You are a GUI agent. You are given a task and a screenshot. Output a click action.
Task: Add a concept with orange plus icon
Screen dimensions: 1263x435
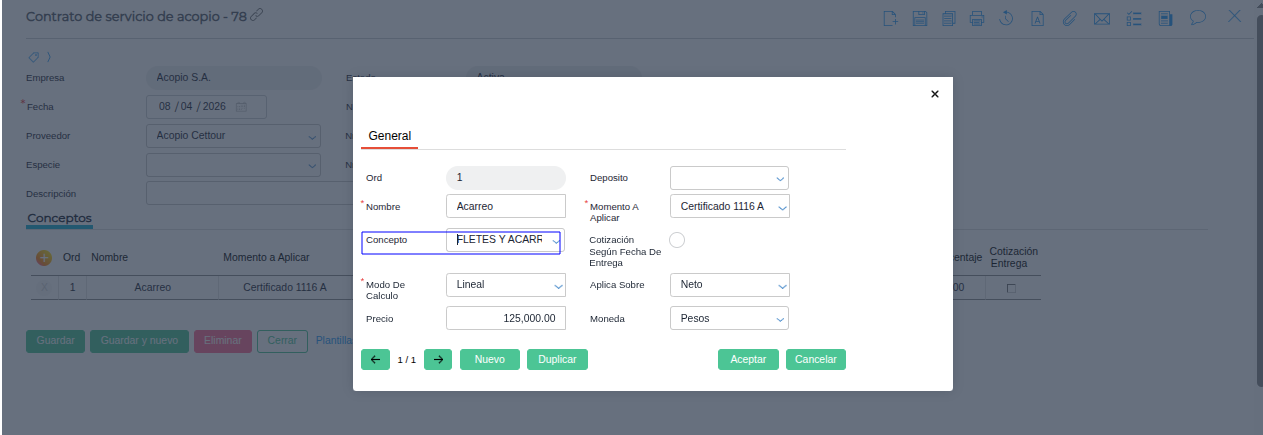pyautogui.click(x=44, y=257)
